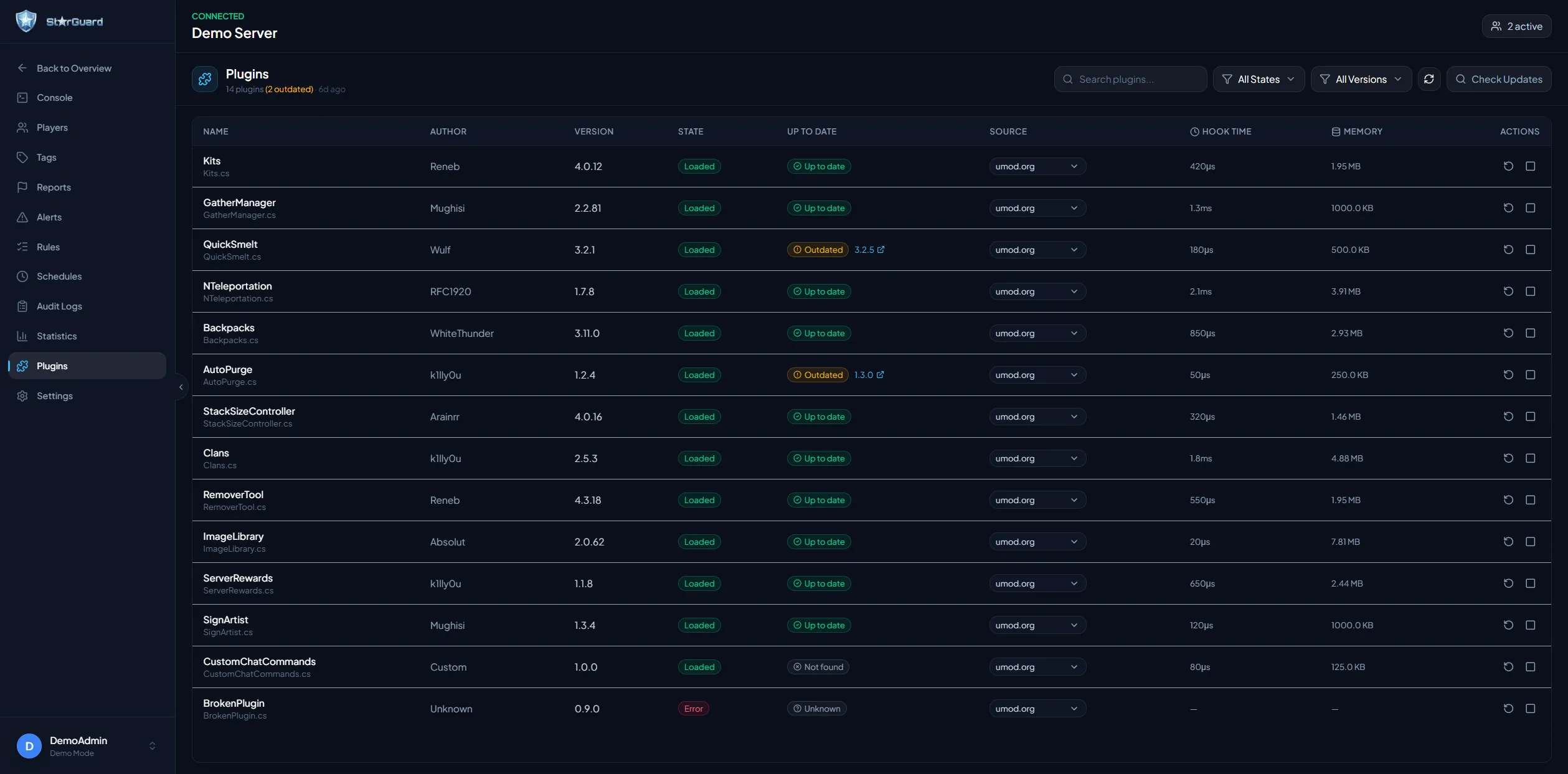
Task: Open the Rules section
Action: 47,247
